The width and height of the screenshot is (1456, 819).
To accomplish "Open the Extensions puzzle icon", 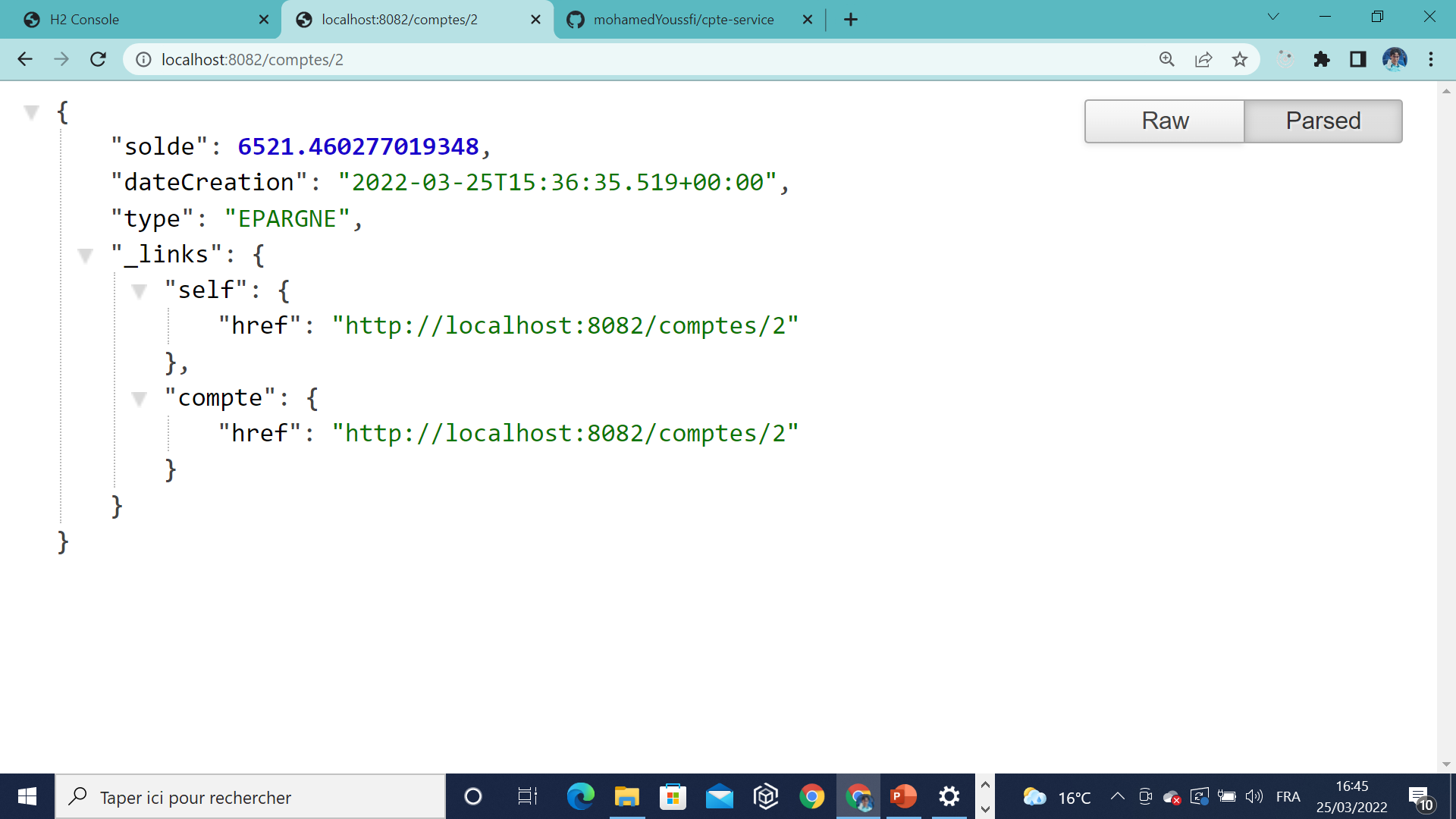I will pyautogui.click(x=1321, y=59).
